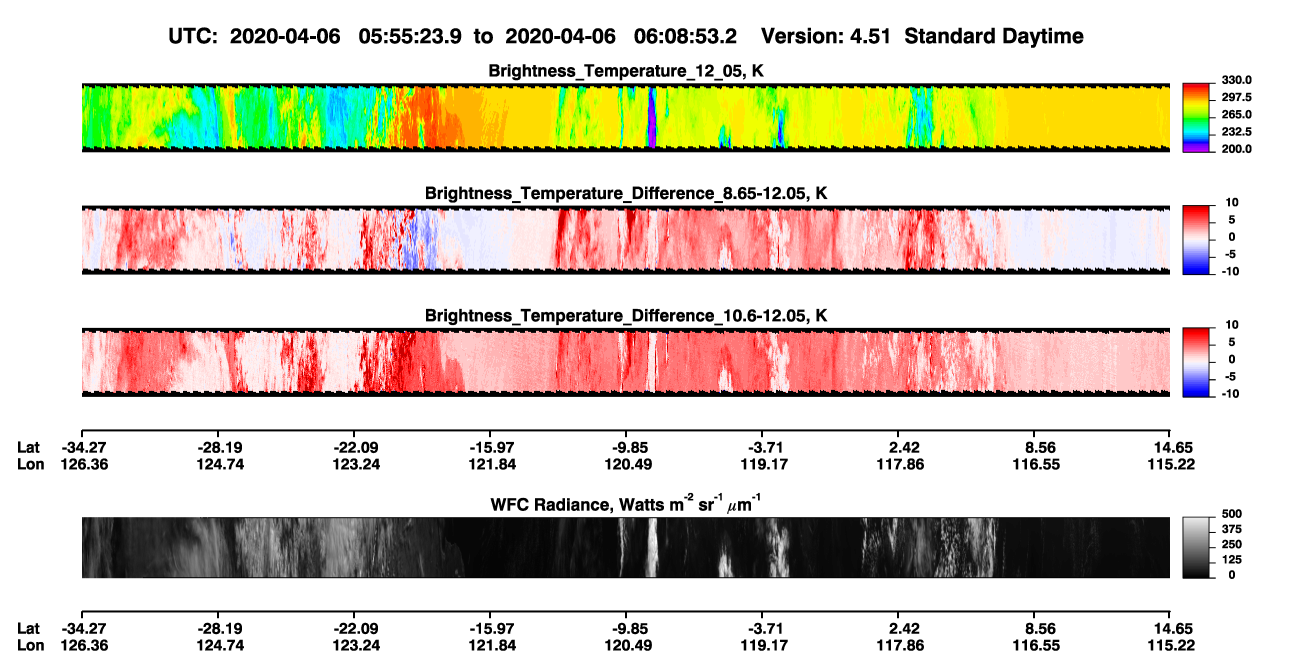Click latitude -15.97 on the upper axis
Viewport: 1300px width, 667px height.
coord(494,447)
